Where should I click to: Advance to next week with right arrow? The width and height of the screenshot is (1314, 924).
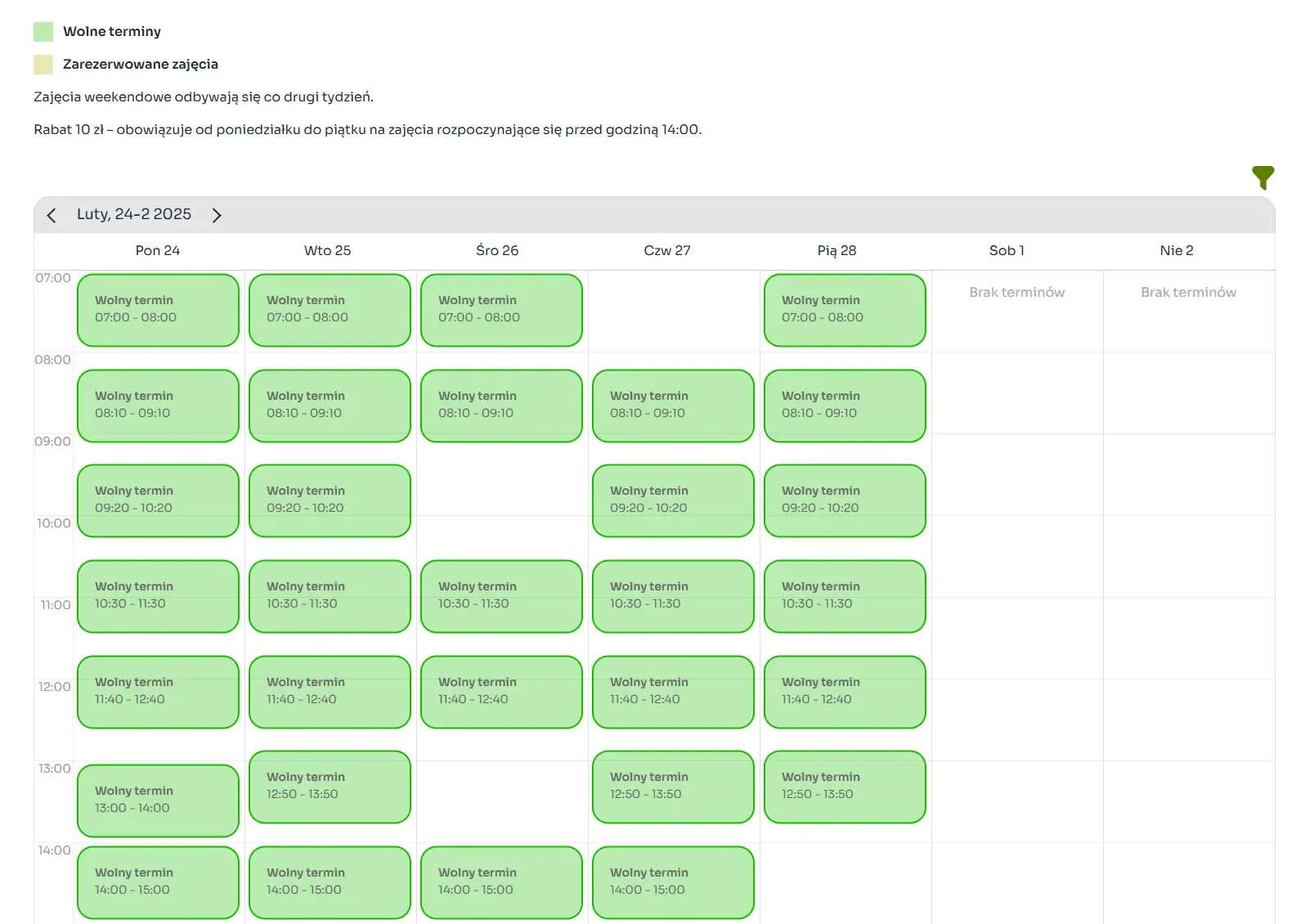coord(217,215)
